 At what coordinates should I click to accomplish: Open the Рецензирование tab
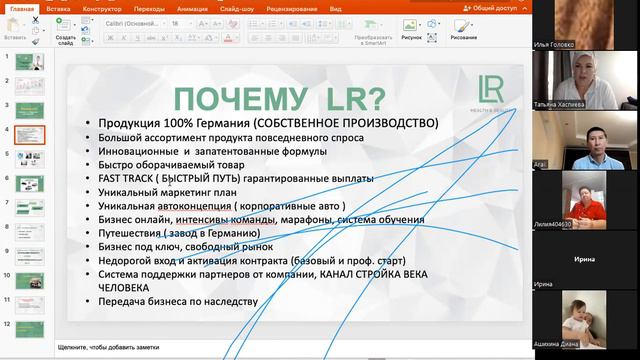click(x=292, y=9)
